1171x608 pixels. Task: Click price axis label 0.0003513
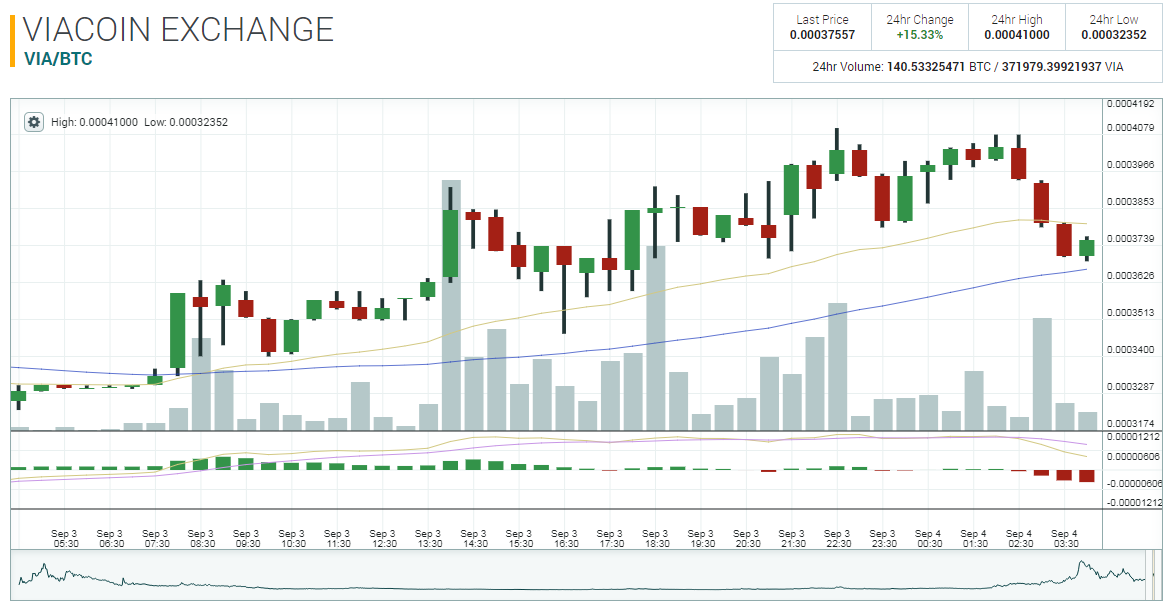click(x=1130, y=312)
